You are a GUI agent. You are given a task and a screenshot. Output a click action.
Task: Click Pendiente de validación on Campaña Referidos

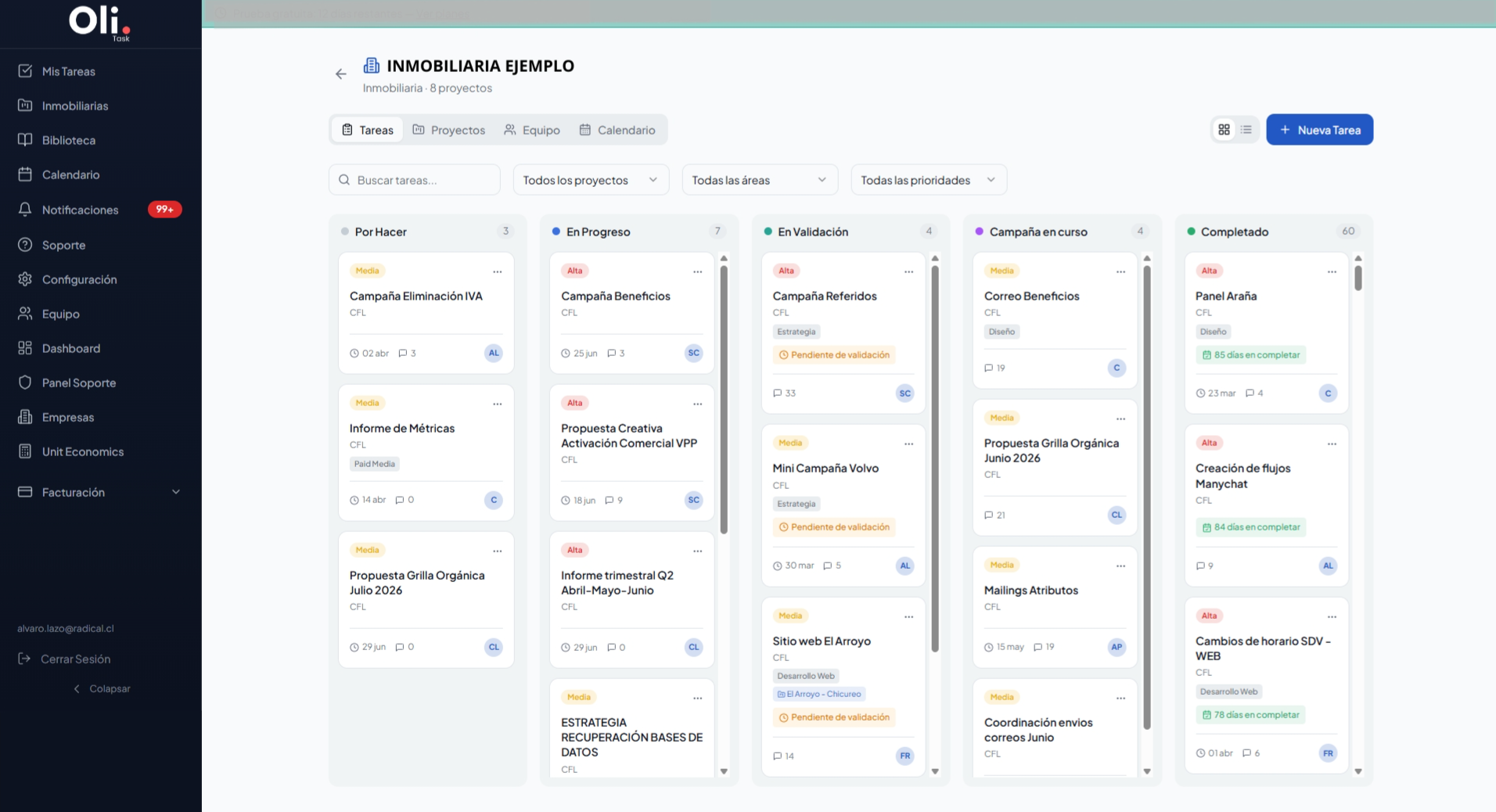click(x=834, y=354)
